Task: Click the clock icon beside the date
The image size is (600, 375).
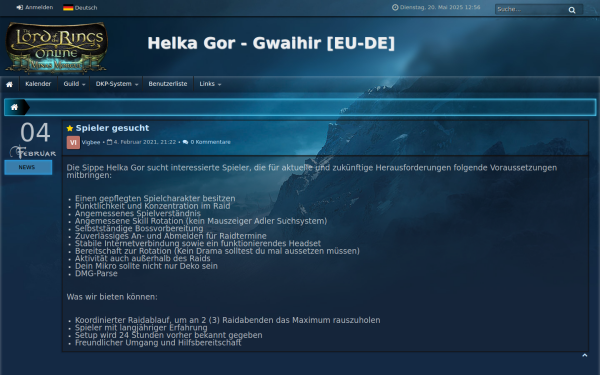Action: (x=395, y=7)
